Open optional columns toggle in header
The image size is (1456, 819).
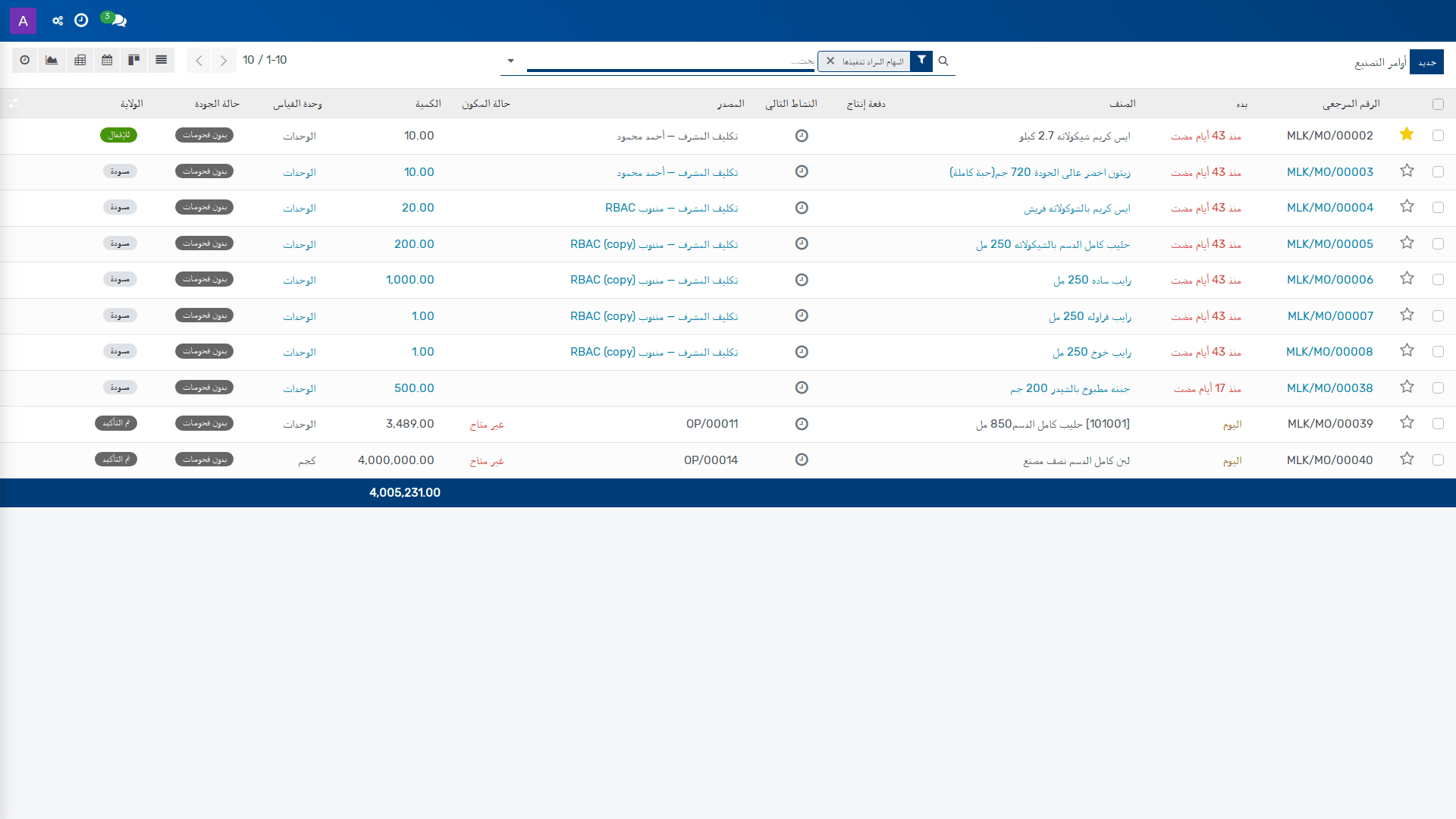click(13, 103)
